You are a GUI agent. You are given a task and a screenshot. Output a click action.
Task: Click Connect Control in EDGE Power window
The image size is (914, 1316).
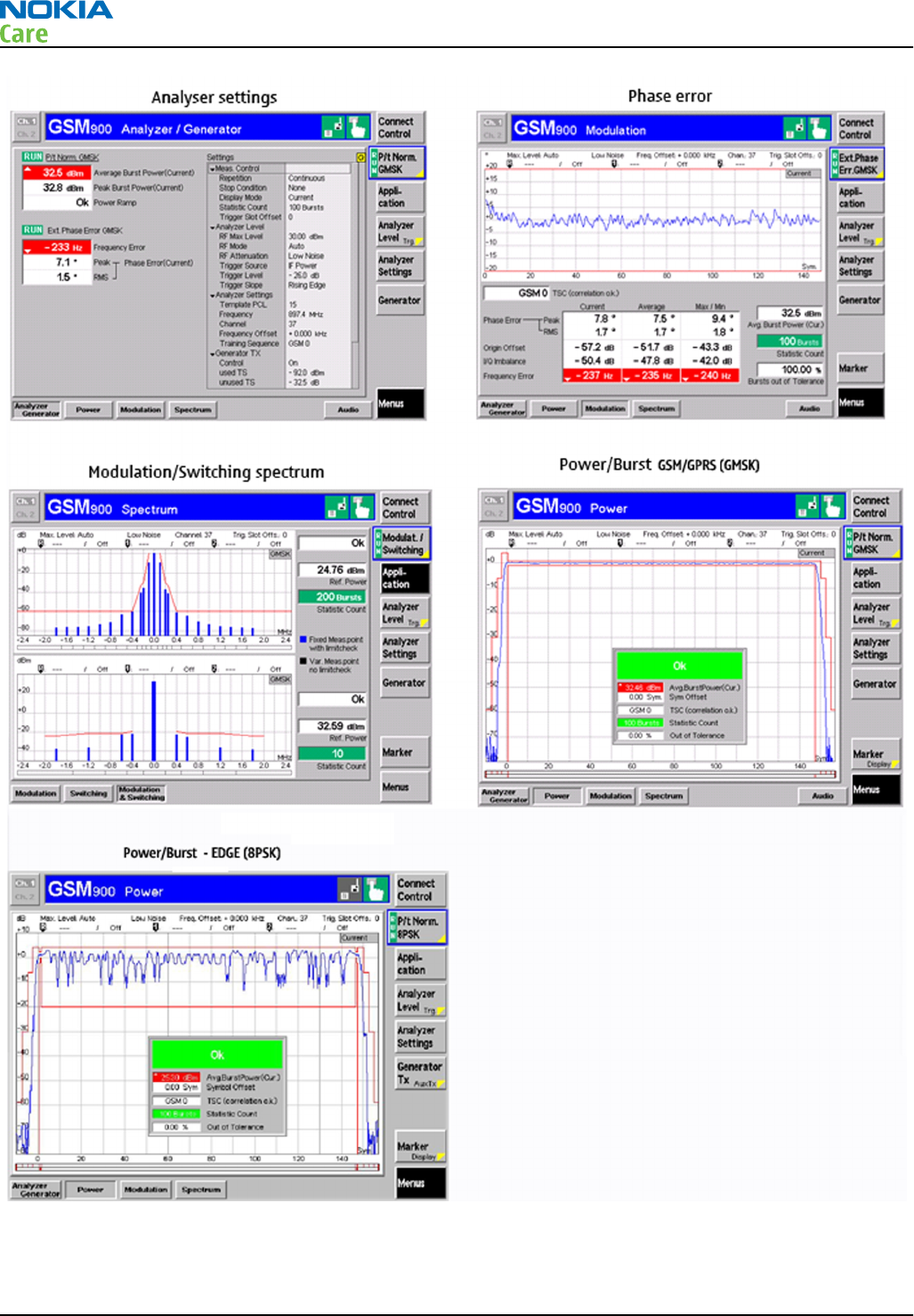420,890
